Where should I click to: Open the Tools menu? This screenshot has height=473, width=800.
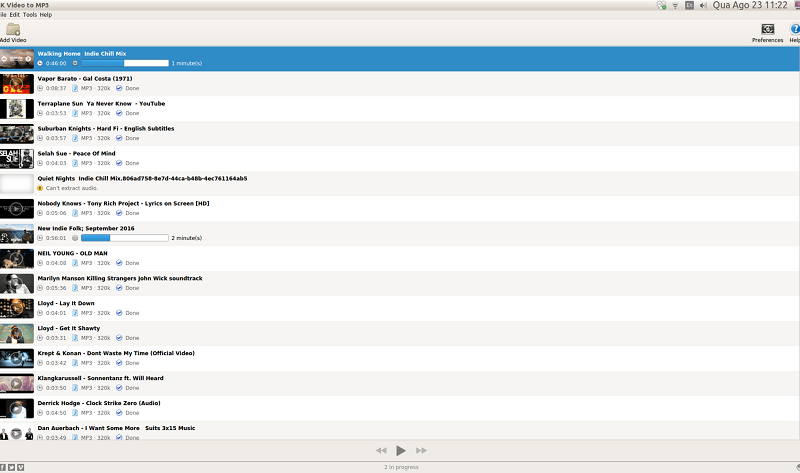pos(30,15)
